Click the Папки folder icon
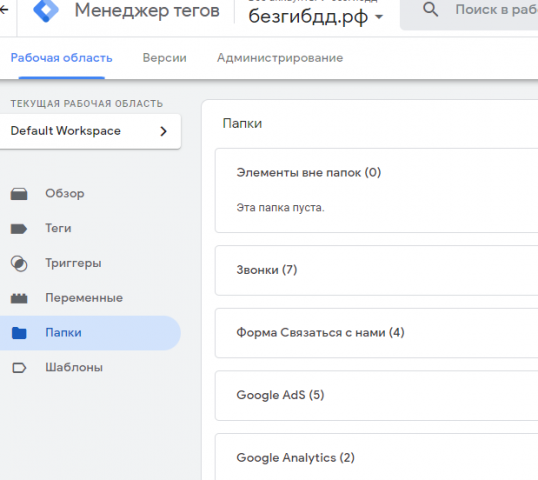The width and height of the screenshot is (538, 480). point(19,333)
